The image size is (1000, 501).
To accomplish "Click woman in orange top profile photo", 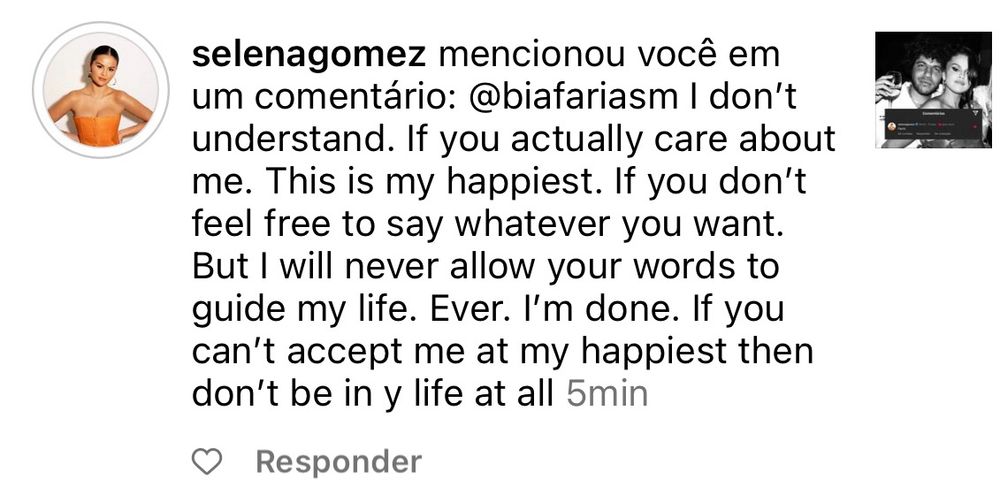I will (101, 89).
